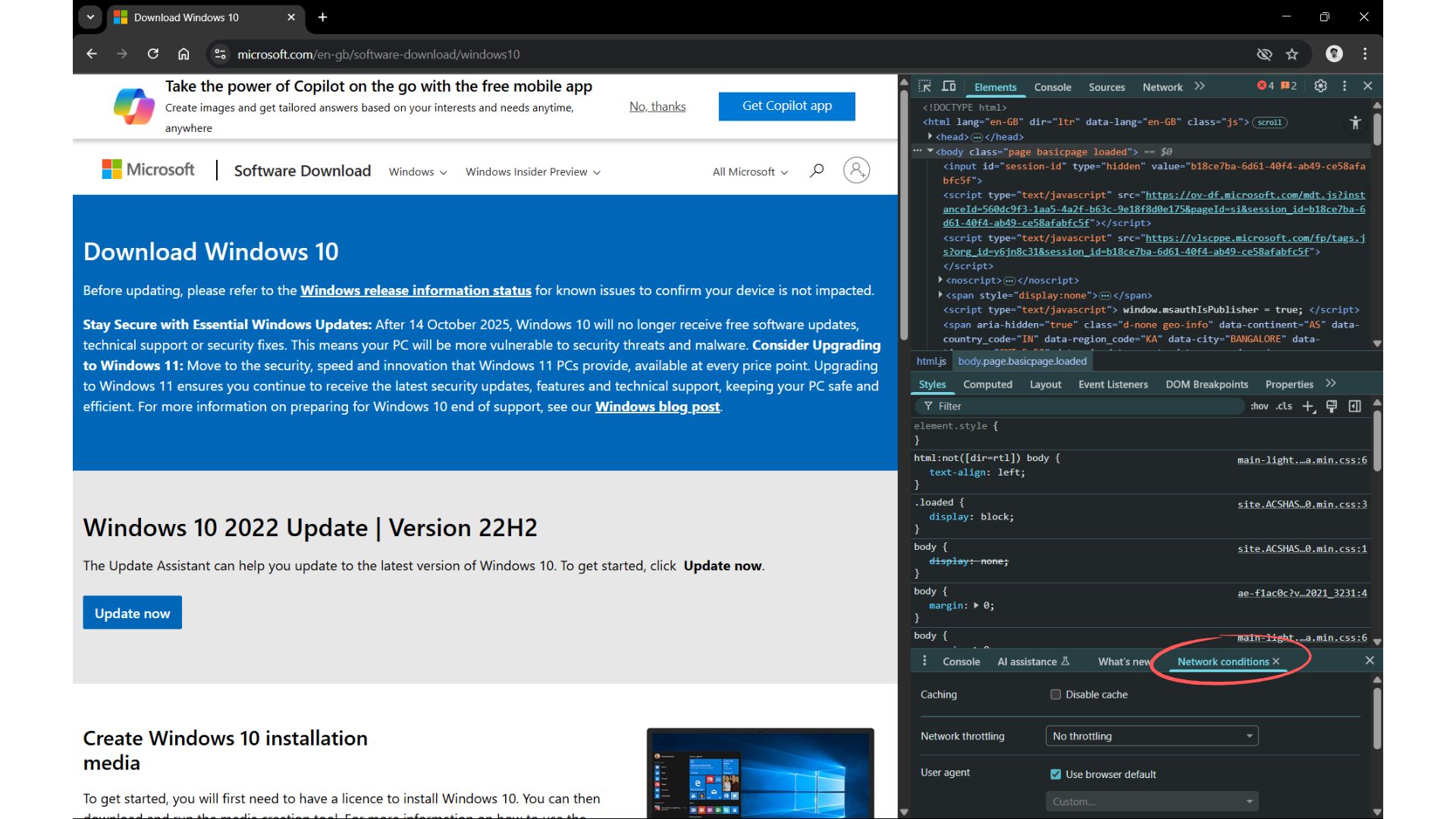Switch to the Console panel tab
Viewport: 1456px width, 819px height.
pos(1053,87)
